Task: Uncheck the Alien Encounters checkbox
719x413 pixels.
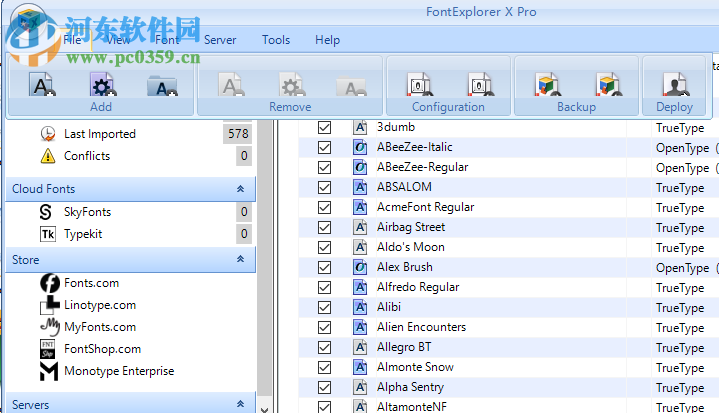Action: point(324,327)
